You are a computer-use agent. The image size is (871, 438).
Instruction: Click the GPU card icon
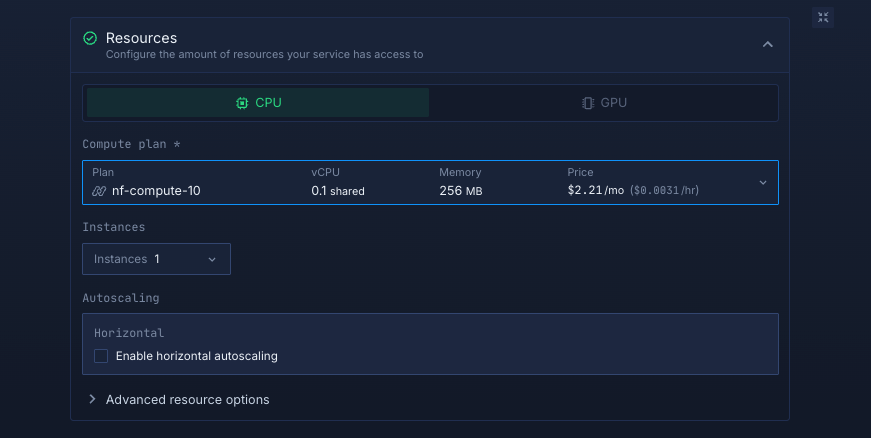point(588,103)
